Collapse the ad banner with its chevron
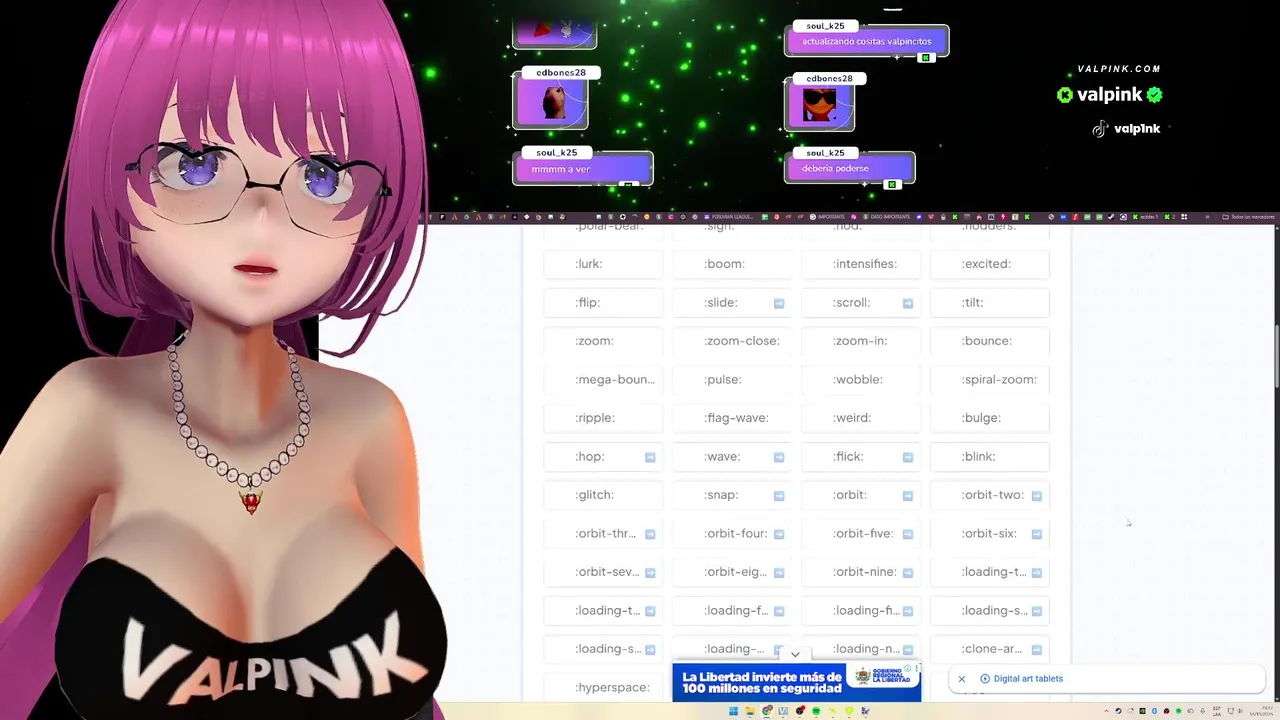This screenshot has height=720, width=1280. pos(795,654)
